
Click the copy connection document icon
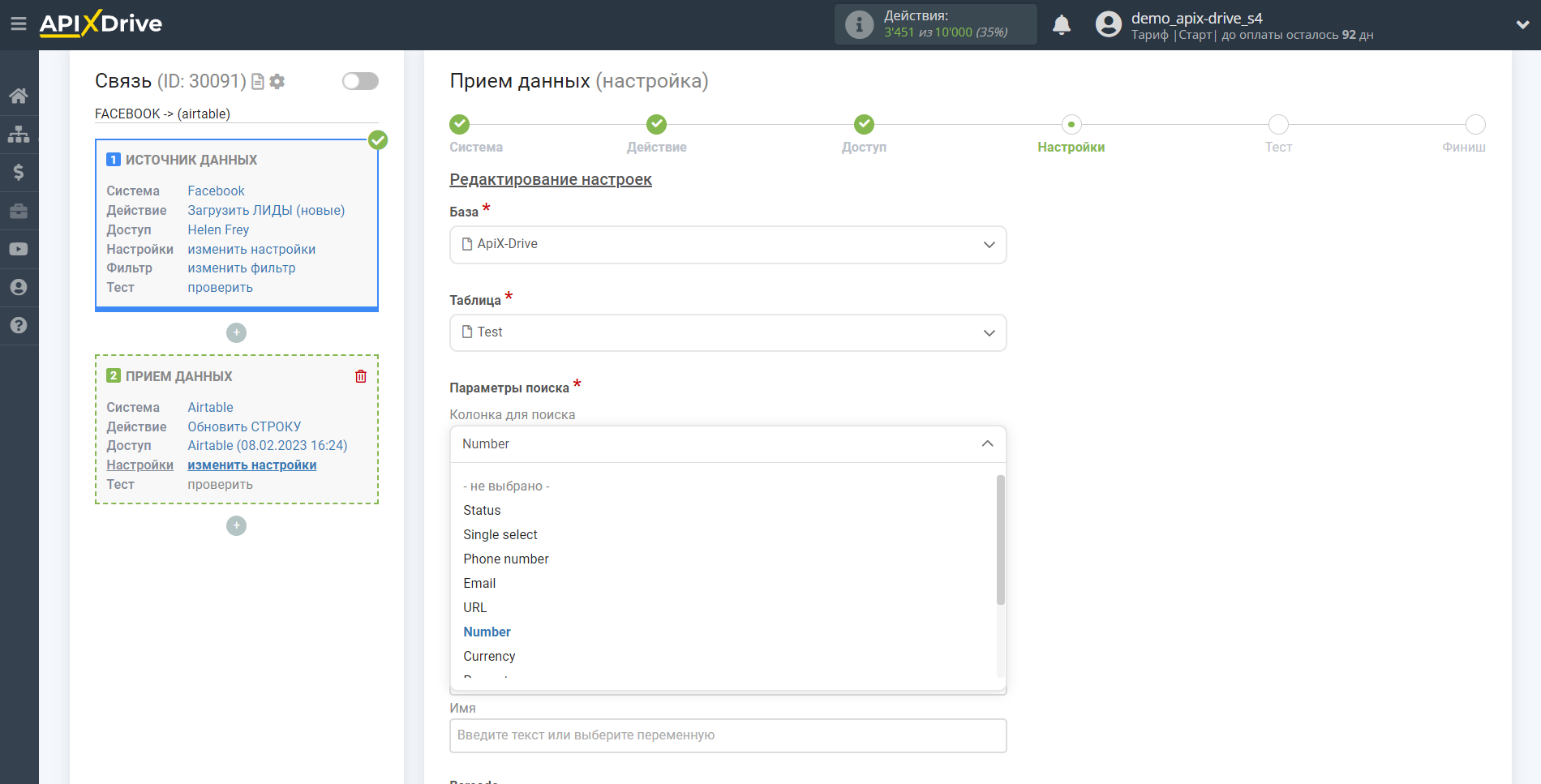[x=258, y=81]
